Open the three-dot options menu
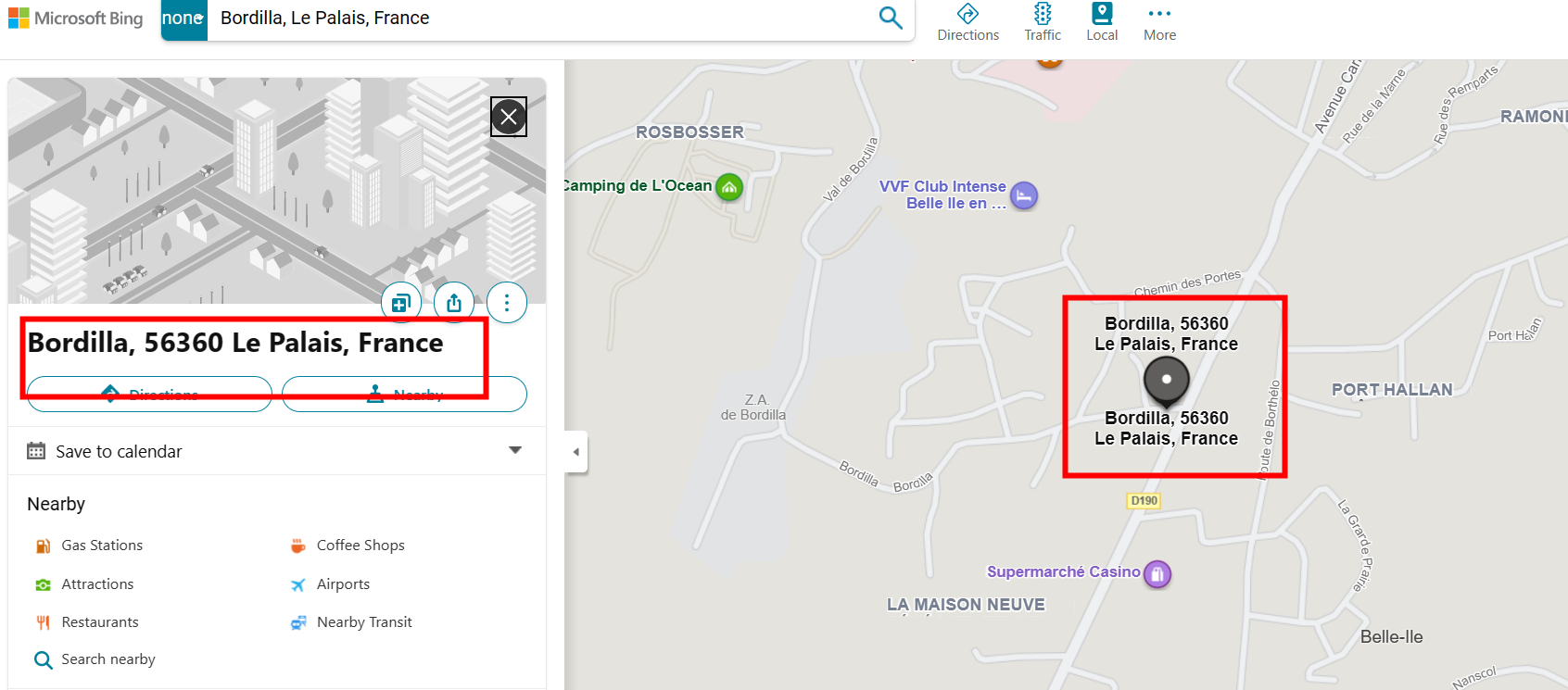This screenshot has height=690, width=1568. coord(507,303)
